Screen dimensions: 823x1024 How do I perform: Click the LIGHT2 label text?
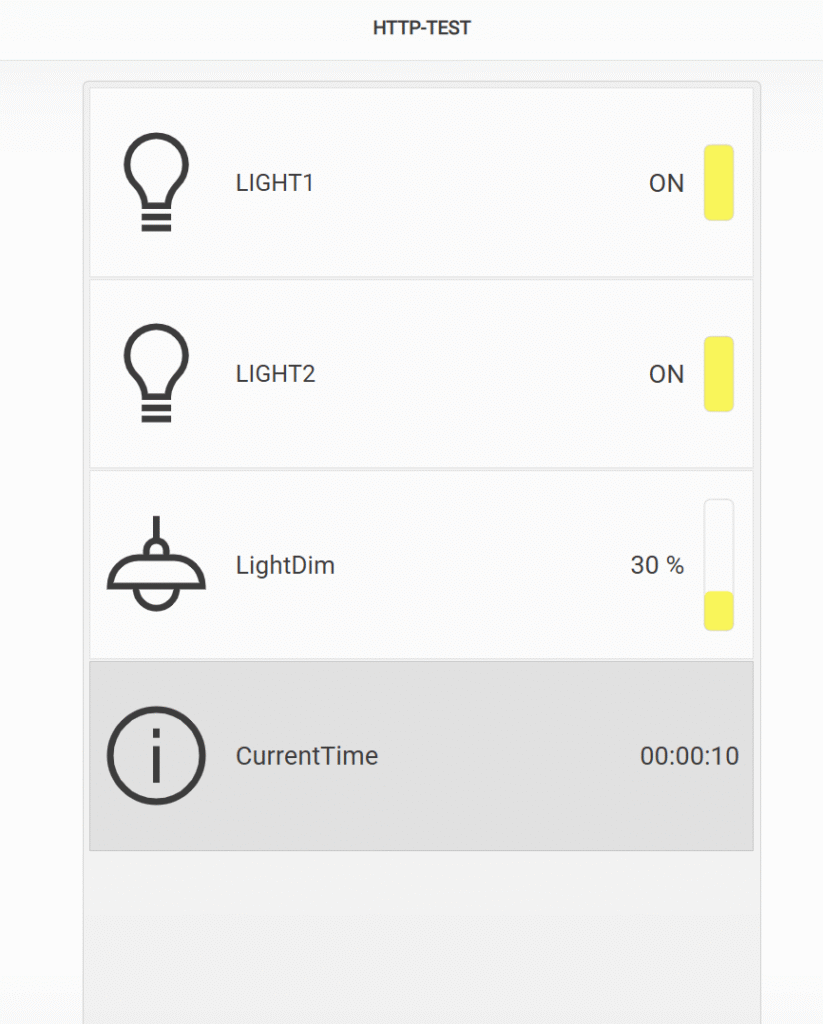pos(275,374)
